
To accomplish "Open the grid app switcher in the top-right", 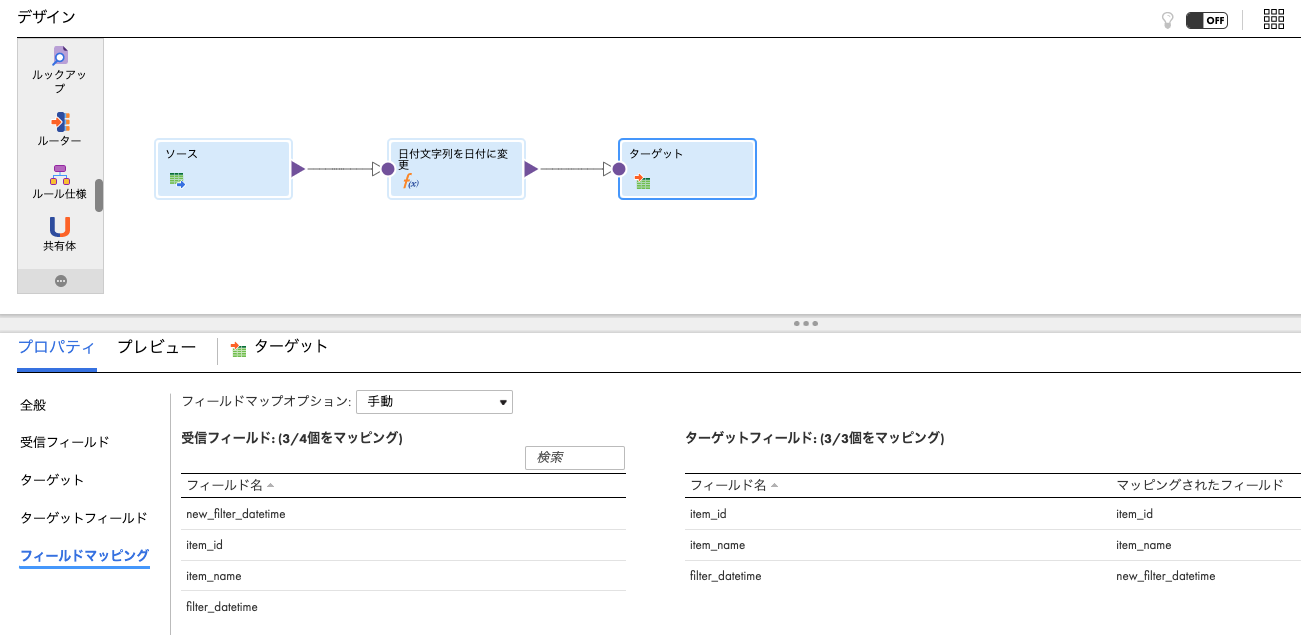I will coord(1273,18).
